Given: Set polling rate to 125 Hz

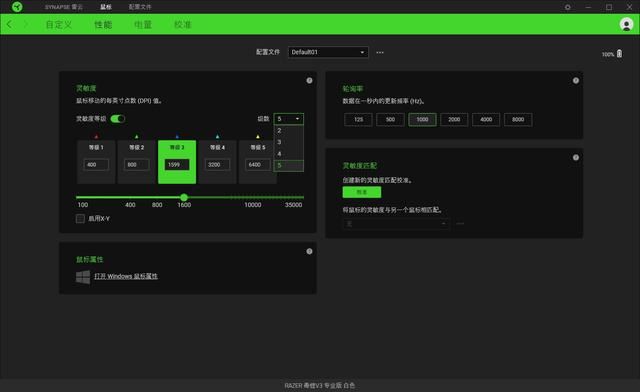Looking at the screenshot, I should 358,120.
